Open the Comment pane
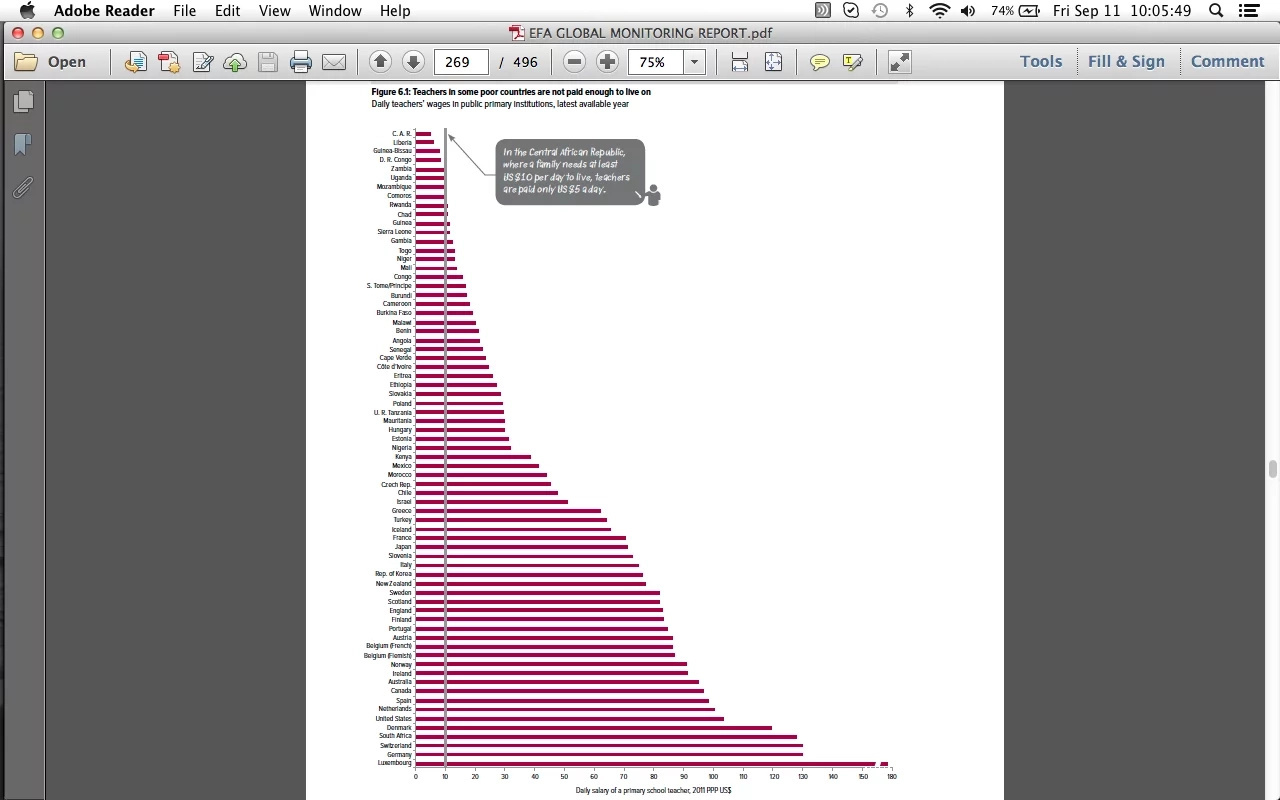Screen dimensions: 1280x800 point(1227,62)
